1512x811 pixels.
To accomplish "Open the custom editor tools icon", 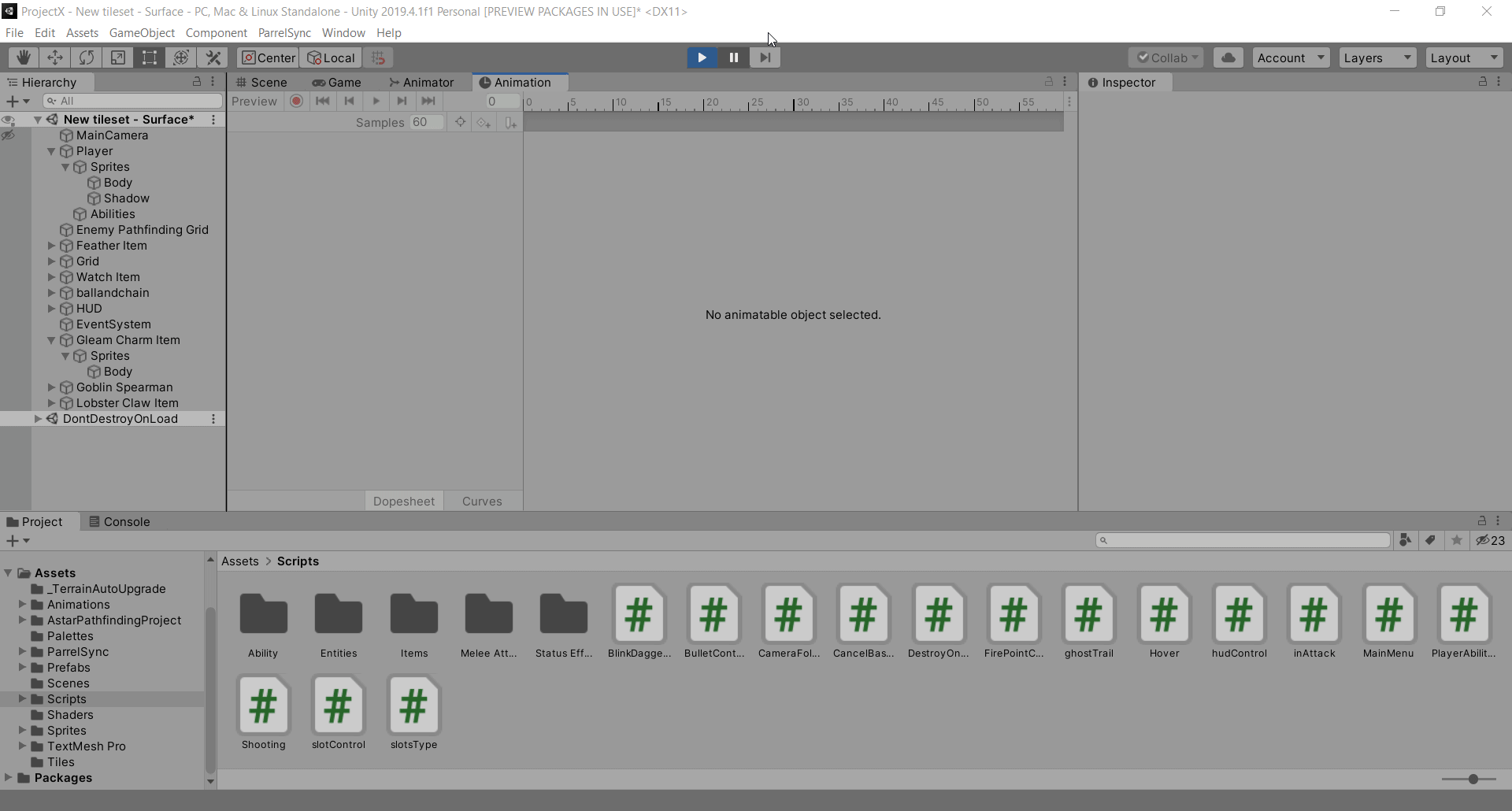I will tap(213, 57).
